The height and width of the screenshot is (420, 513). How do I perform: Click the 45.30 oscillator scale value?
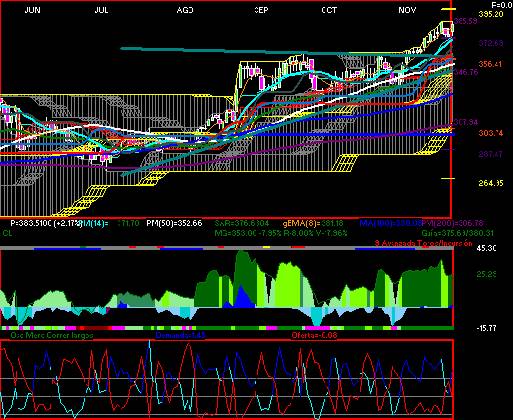pos(487,248)
